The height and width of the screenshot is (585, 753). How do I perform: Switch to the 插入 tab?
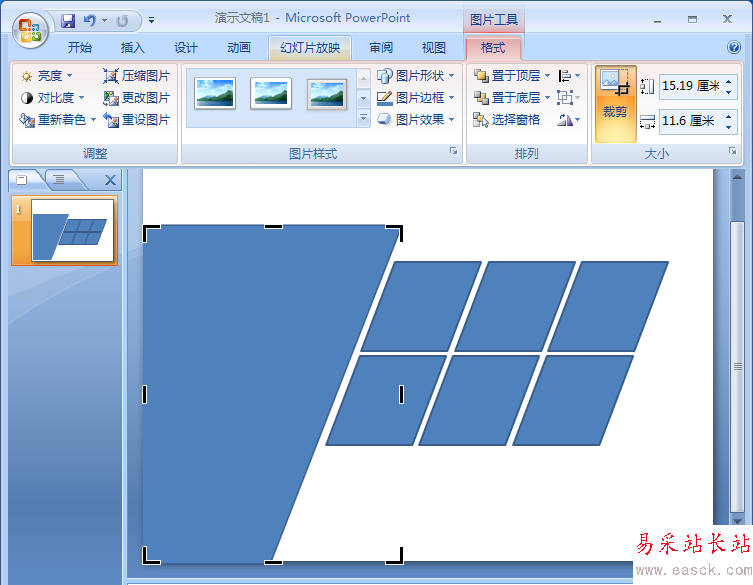133,48
